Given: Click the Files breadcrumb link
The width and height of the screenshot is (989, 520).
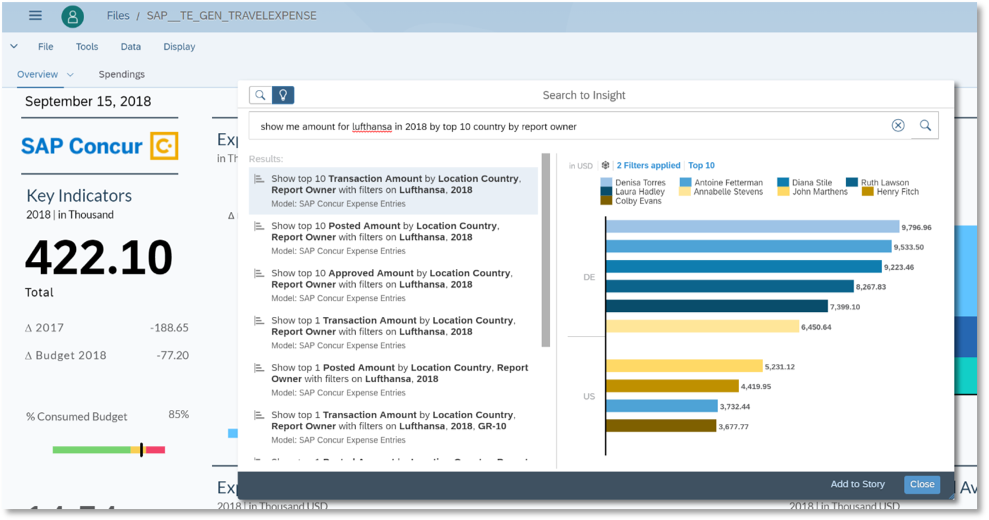Looking at the screenshot, I should click(x=118, y=16).
